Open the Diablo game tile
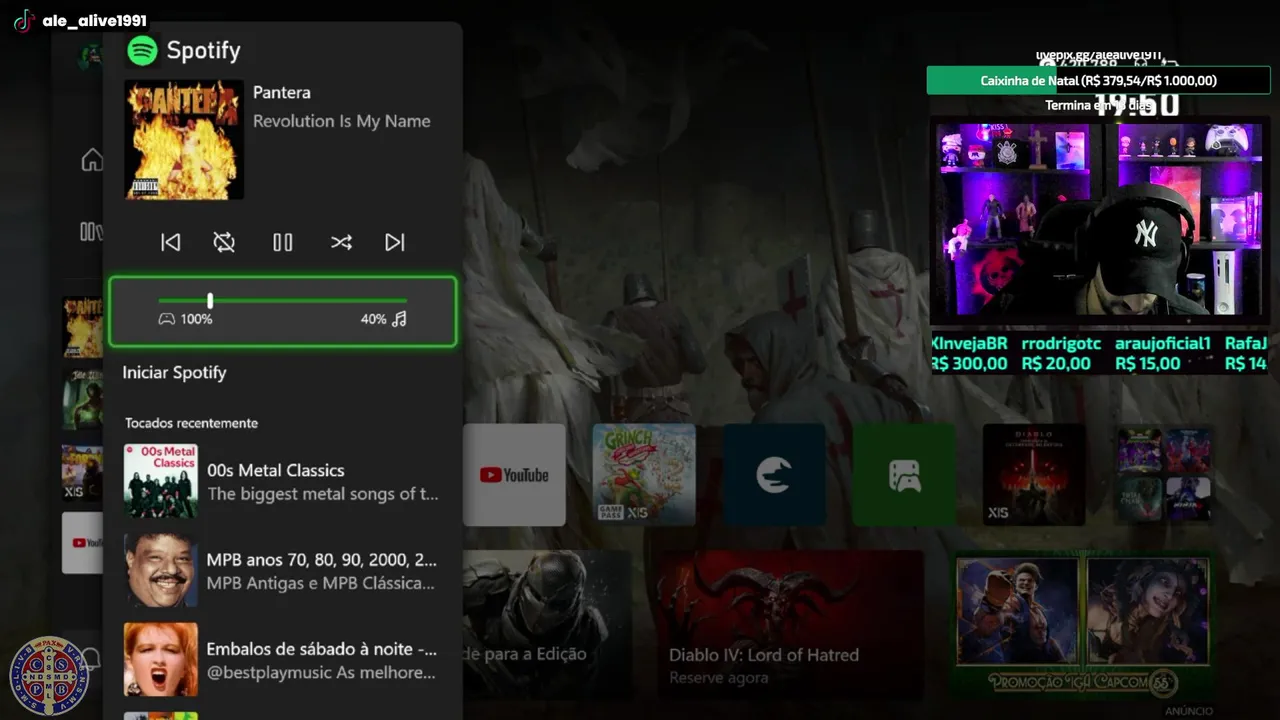This screenshot has height=720, width=1280. 1034,475
